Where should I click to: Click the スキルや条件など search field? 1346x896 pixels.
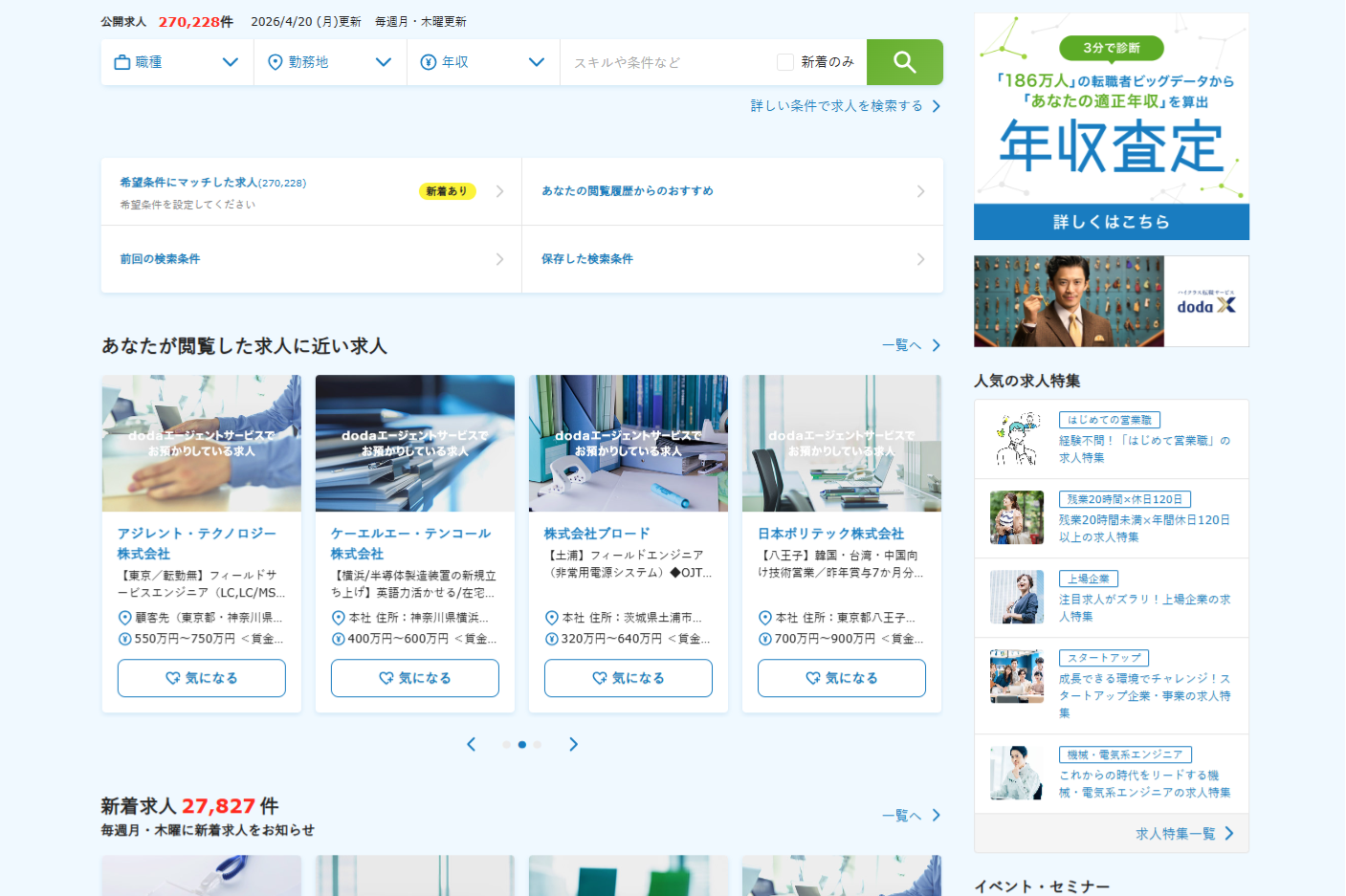point(670,62)
